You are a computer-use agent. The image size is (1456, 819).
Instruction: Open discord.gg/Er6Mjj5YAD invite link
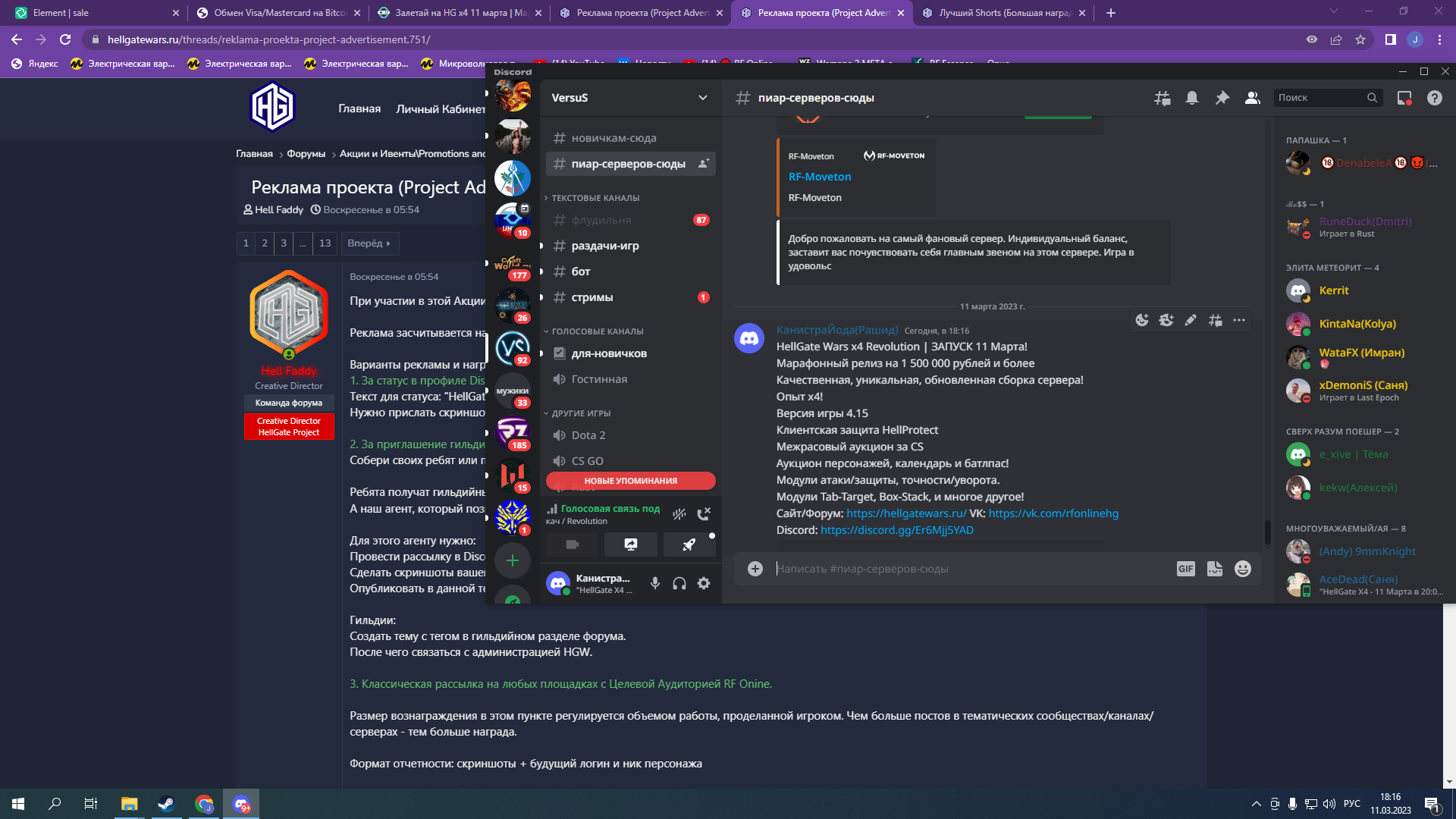(897, 530)
